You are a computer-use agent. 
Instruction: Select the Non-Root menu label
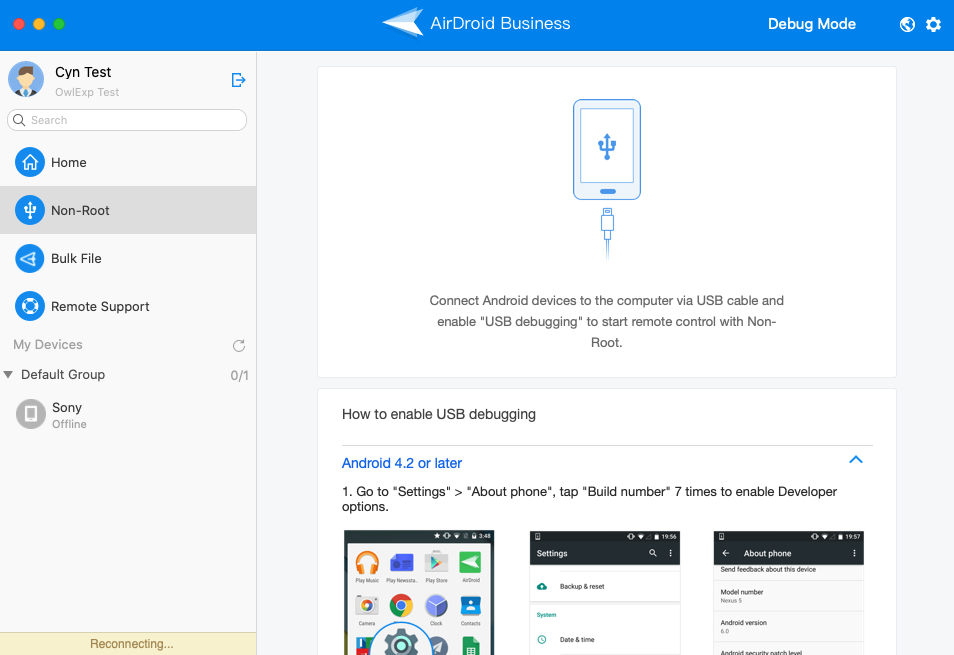[80, 210]
